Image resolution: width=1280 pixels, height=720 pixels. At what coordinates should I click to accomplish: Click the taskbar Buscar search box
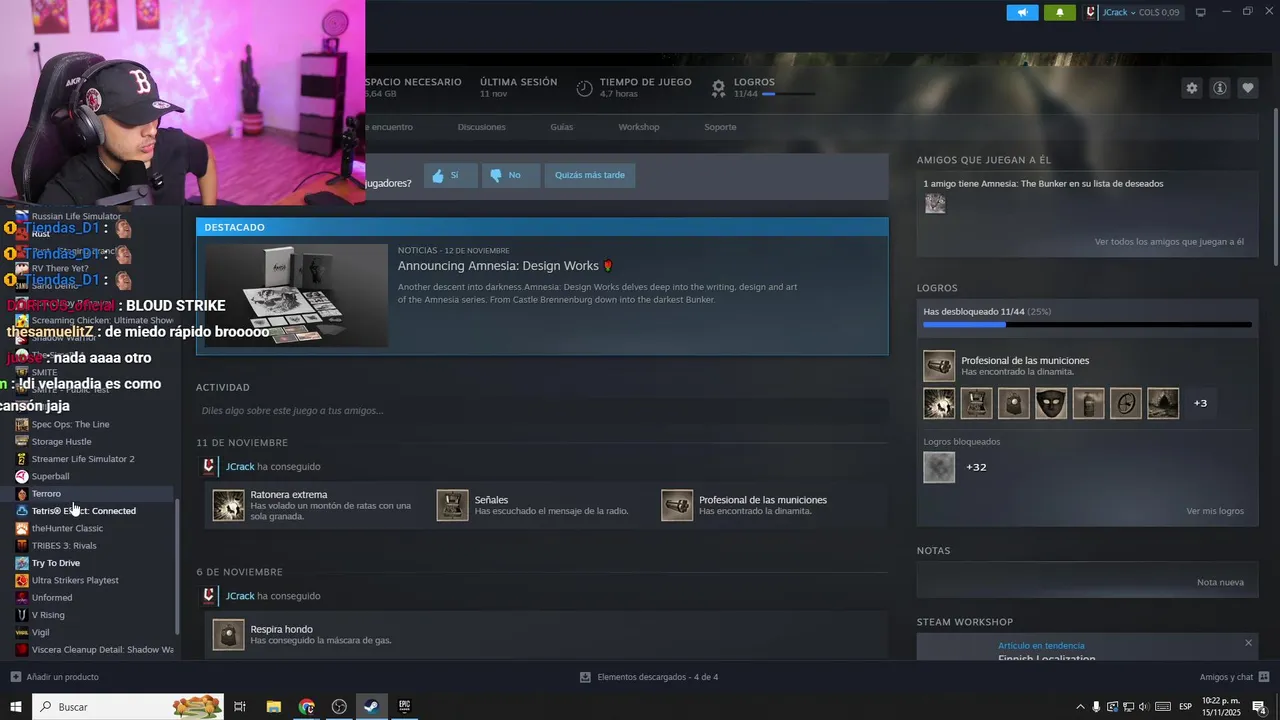click(128, 707)
